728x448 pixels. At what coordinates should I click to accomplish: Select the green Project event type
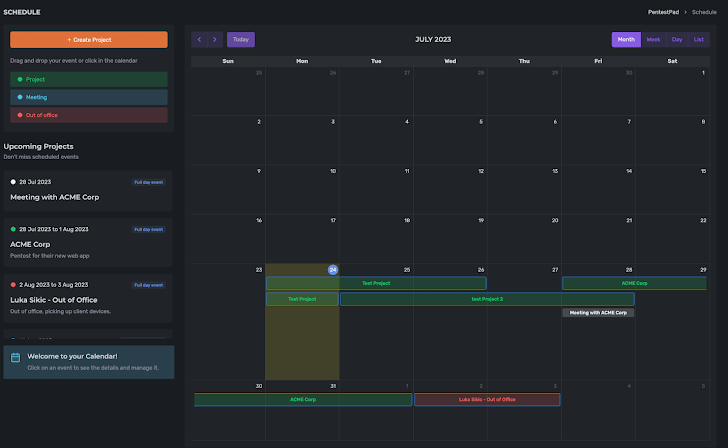[89, 79]
